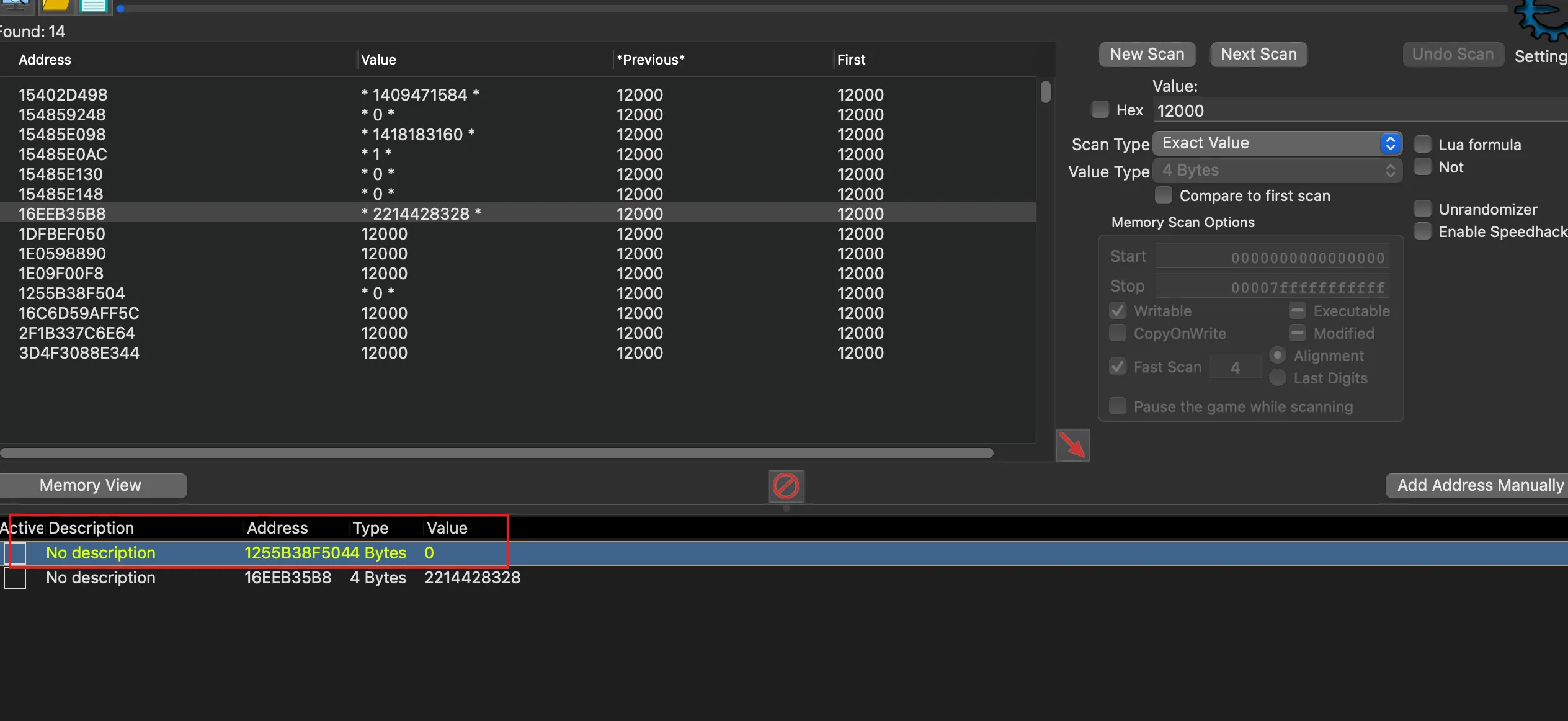Screen dimensions: 1568x721
Task: Select result address 154859248
Action: [62, 114]
